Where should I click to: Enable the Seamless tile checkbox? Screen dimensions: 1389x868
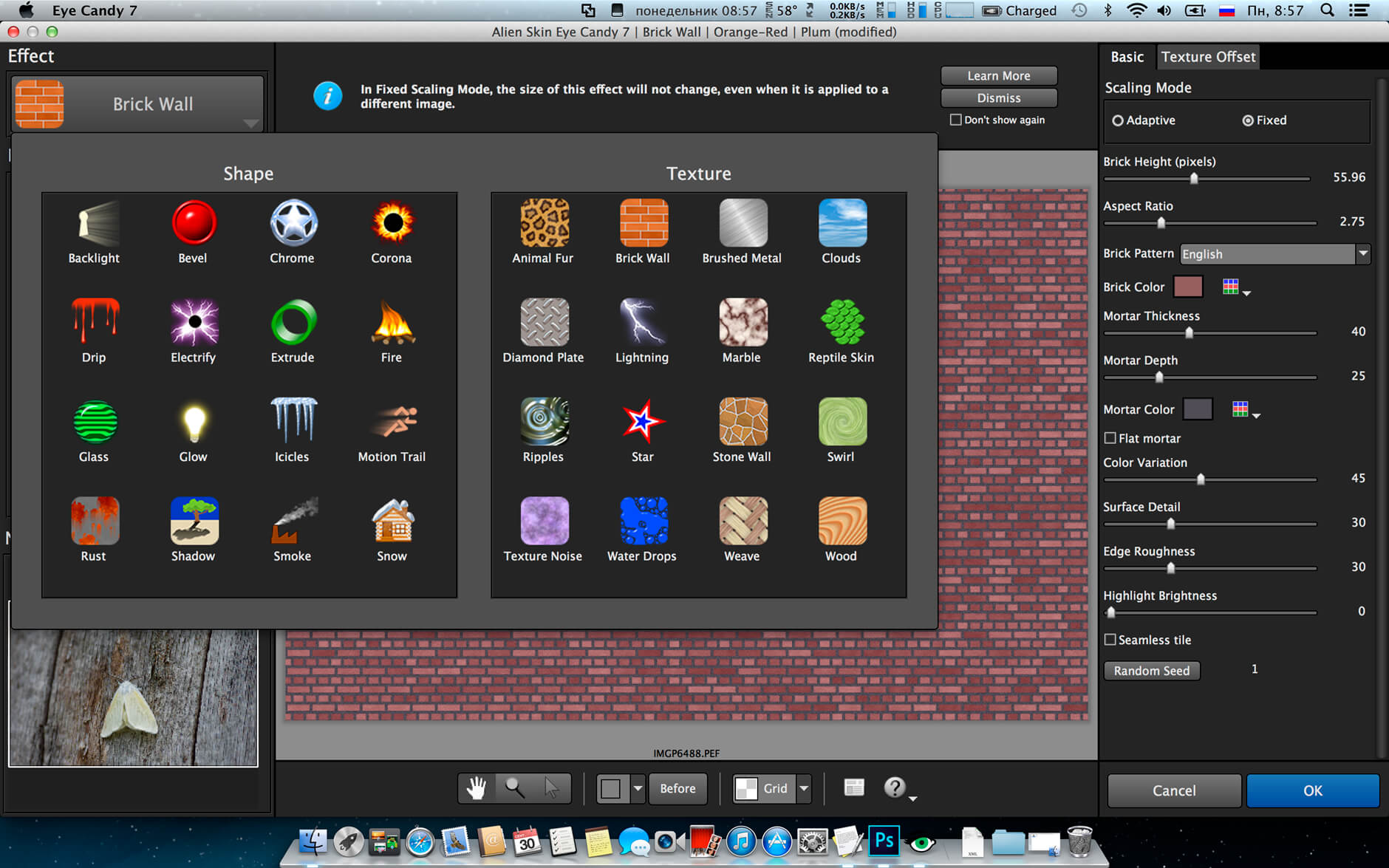coord(1110,640)
